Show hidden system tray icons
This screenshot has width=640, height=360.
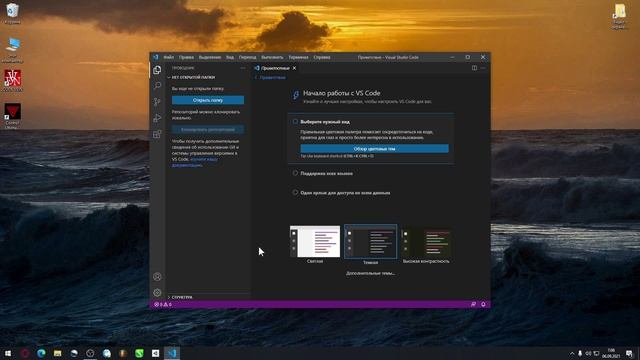click(x=572, y=353)
